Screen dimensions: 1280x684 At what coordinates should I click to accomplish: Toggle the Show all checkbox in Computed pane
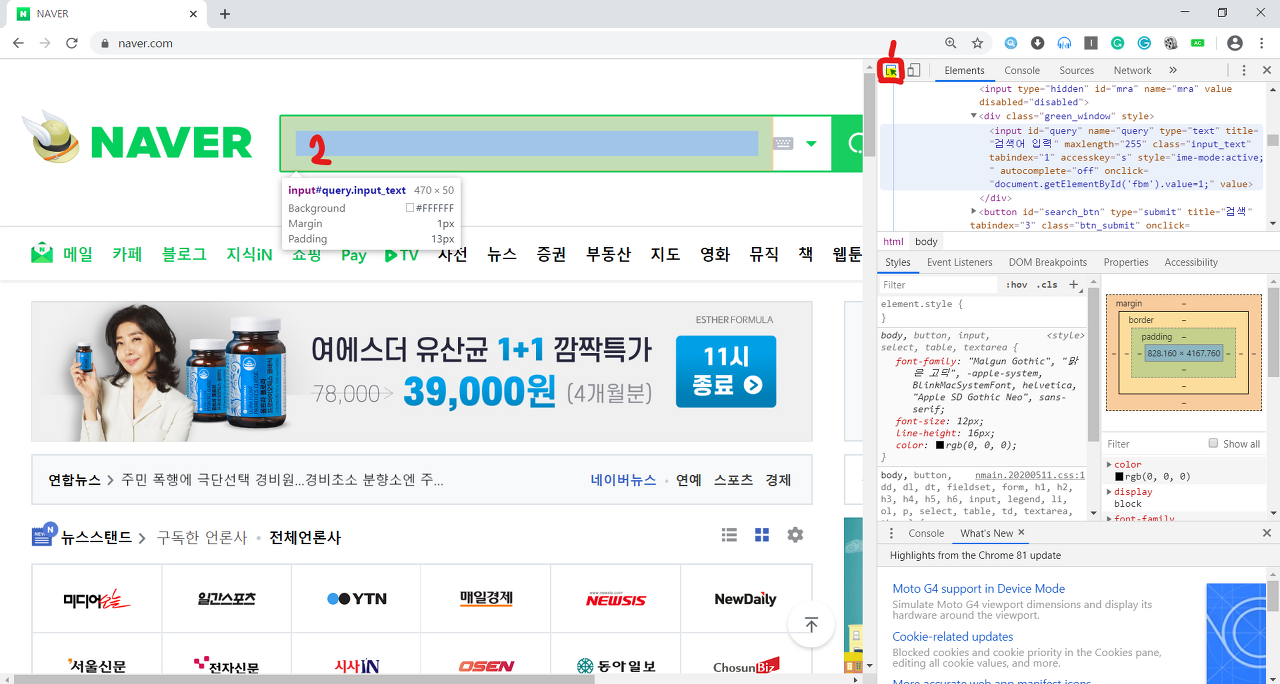1213,443
